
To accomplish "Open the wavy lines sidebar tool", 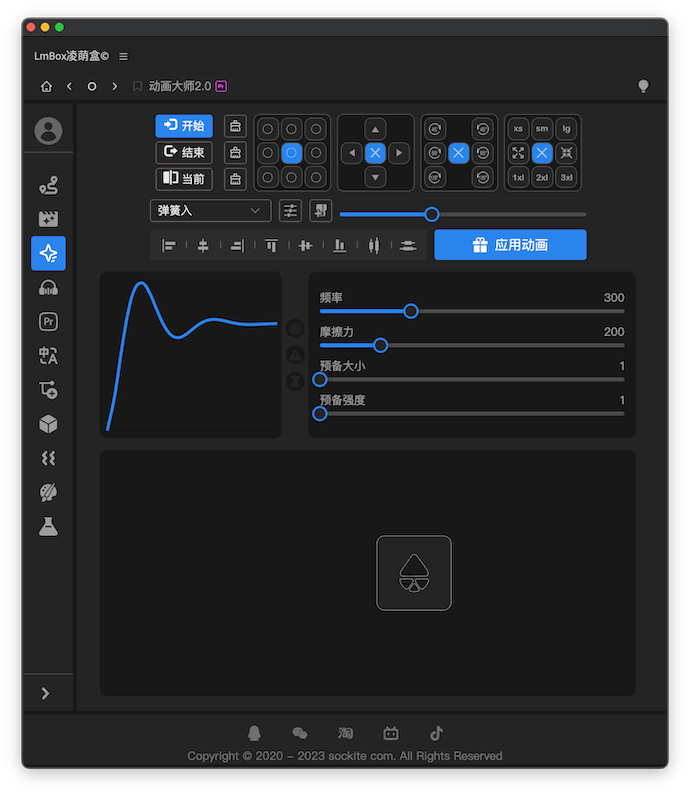I will coord(48,458).
